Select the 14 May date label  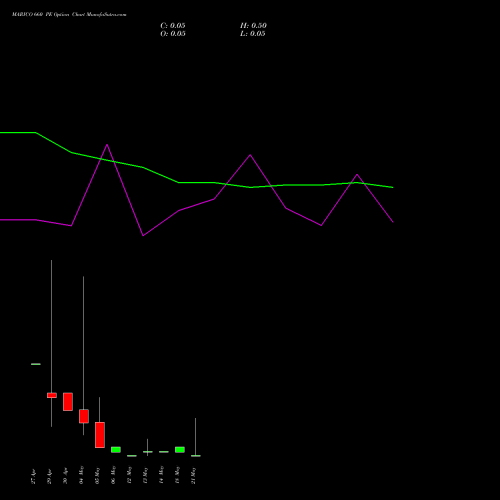161,475
